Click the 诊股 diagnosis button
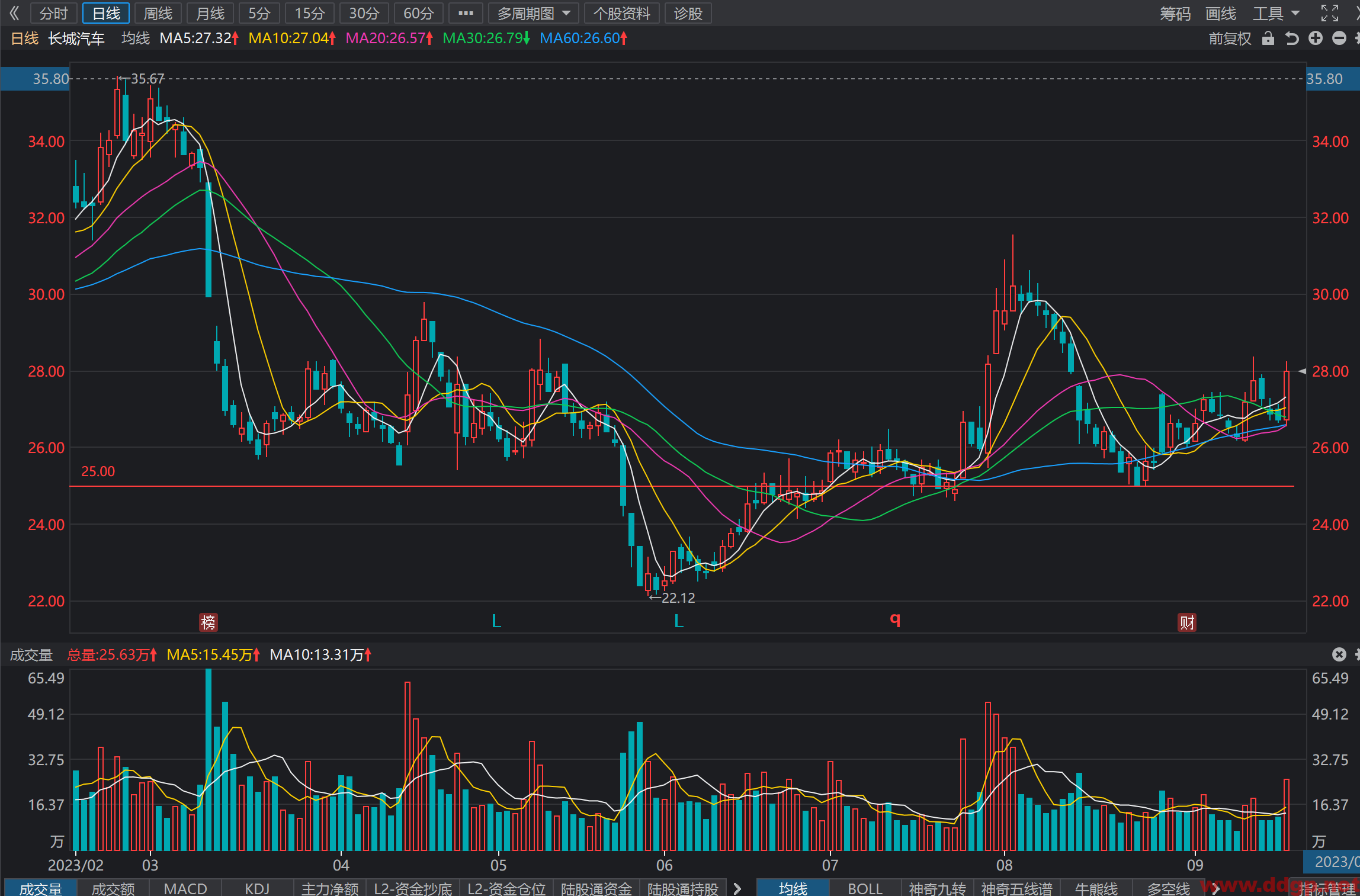1360x896 pixels. coord(688,13)
